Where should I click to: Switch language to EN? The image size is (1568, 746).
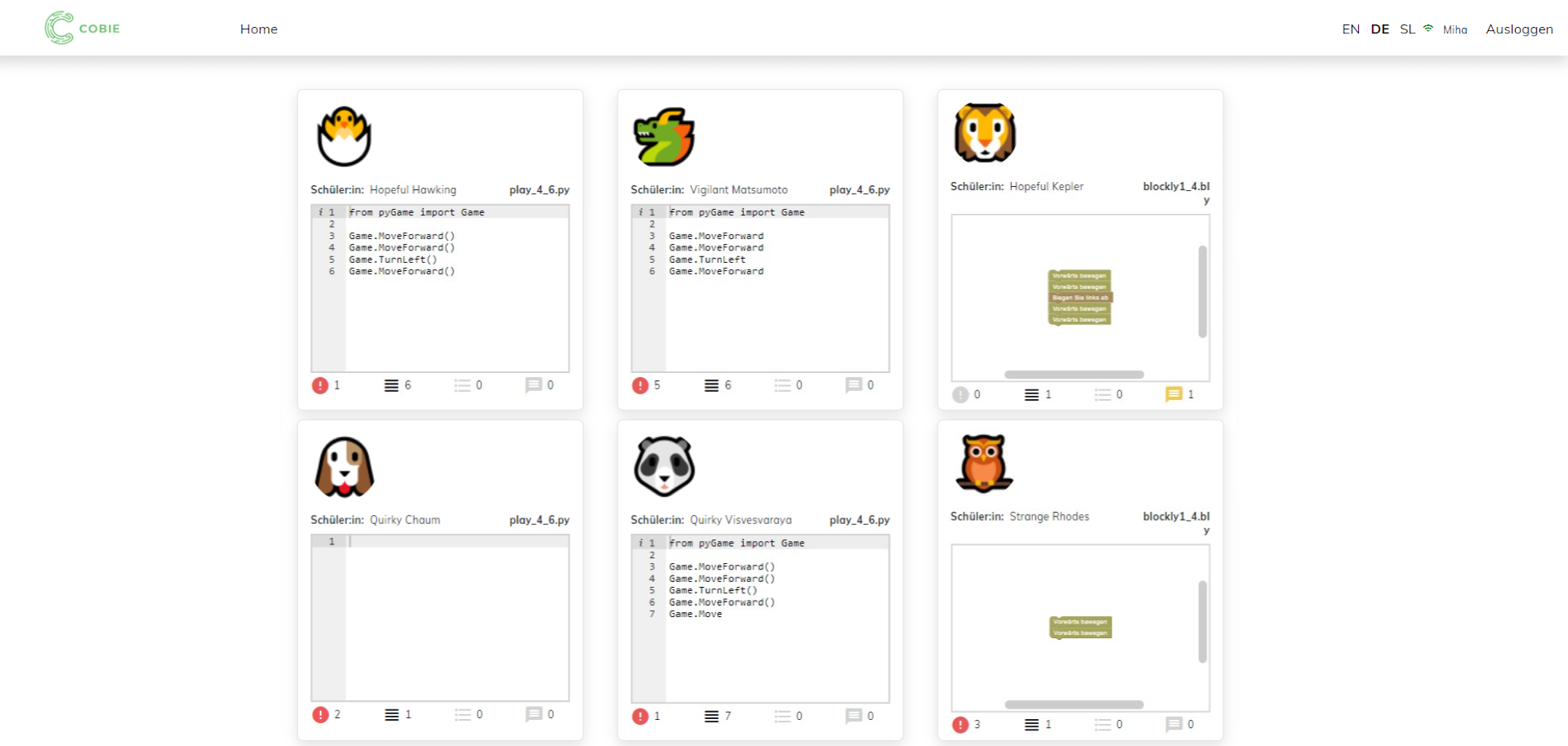(x=1350, y=29)
